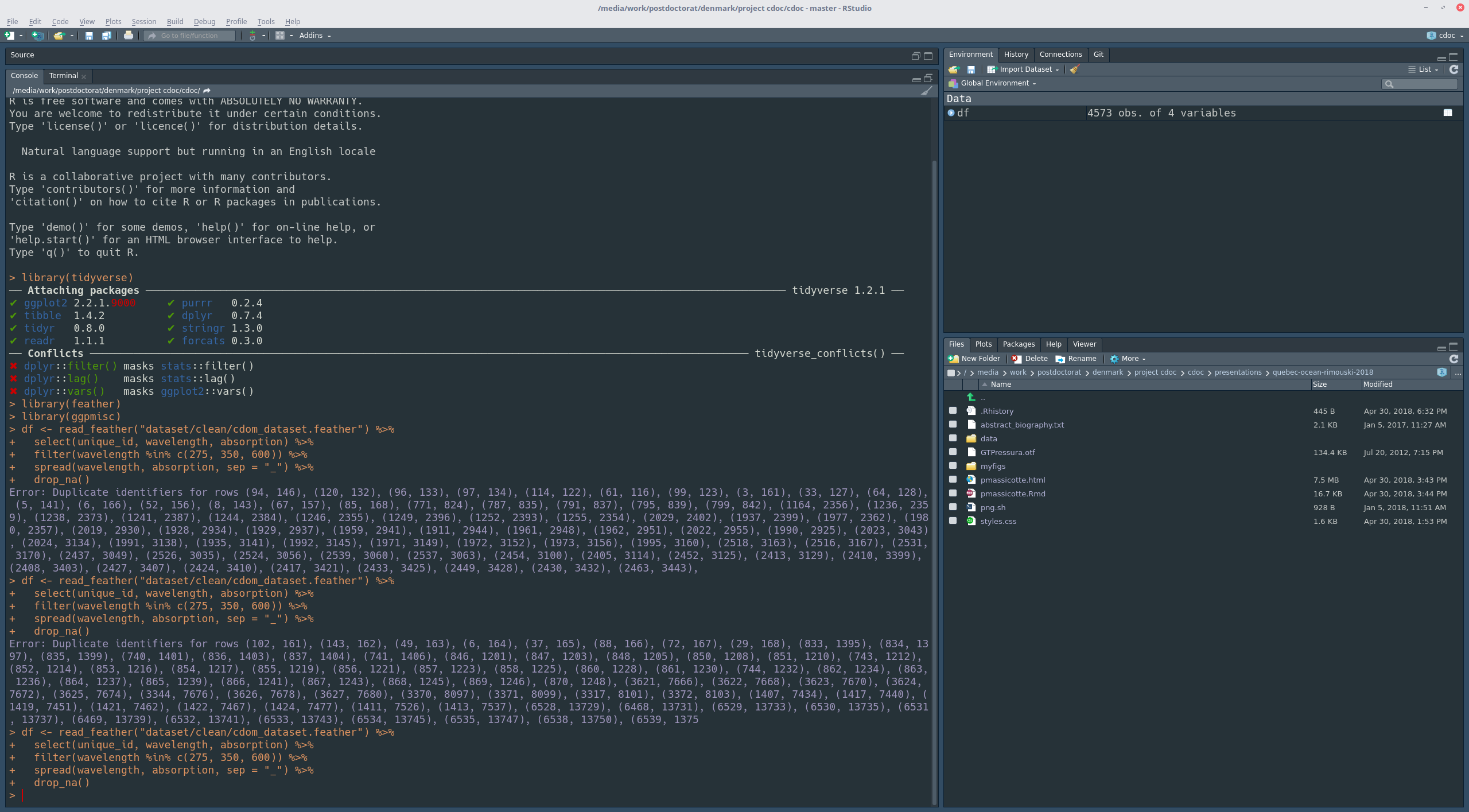Viewport: 1469px width, 812px height.
Task: Refresh the Environment pane
Action: [x=1454, y=69]
